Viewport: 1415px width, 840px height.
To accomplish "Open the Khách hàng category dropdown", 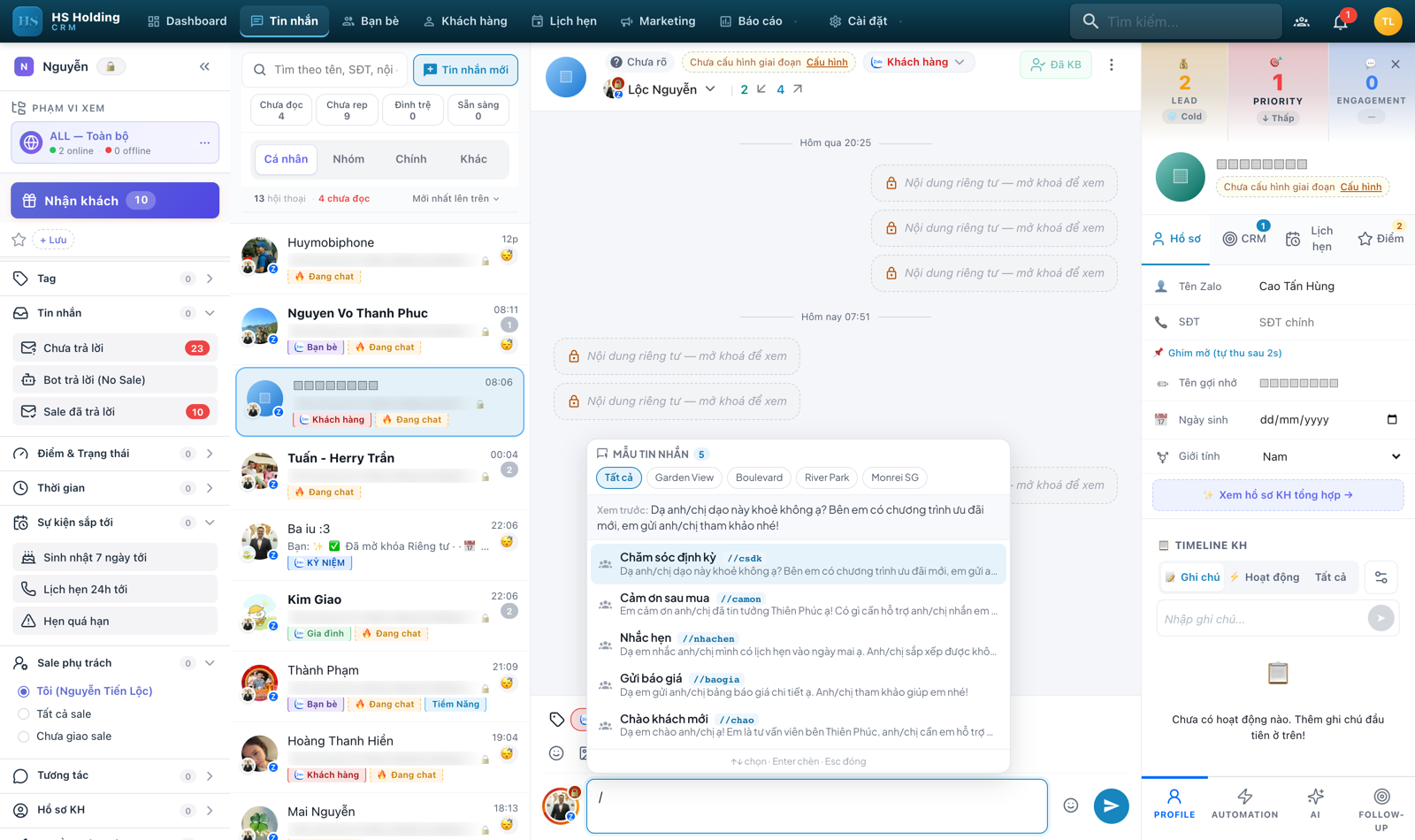I will [x=918, y=62].
